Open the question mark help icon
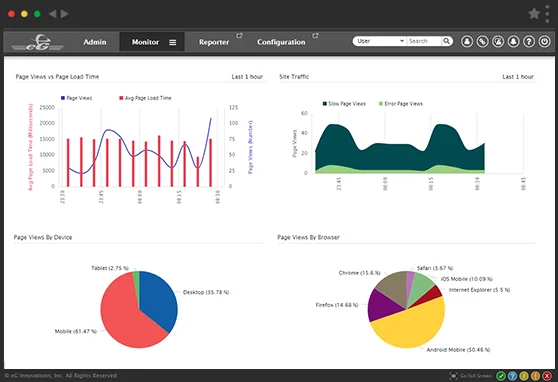Viewport: 558px width, 382px height. (x=529, y=42)
